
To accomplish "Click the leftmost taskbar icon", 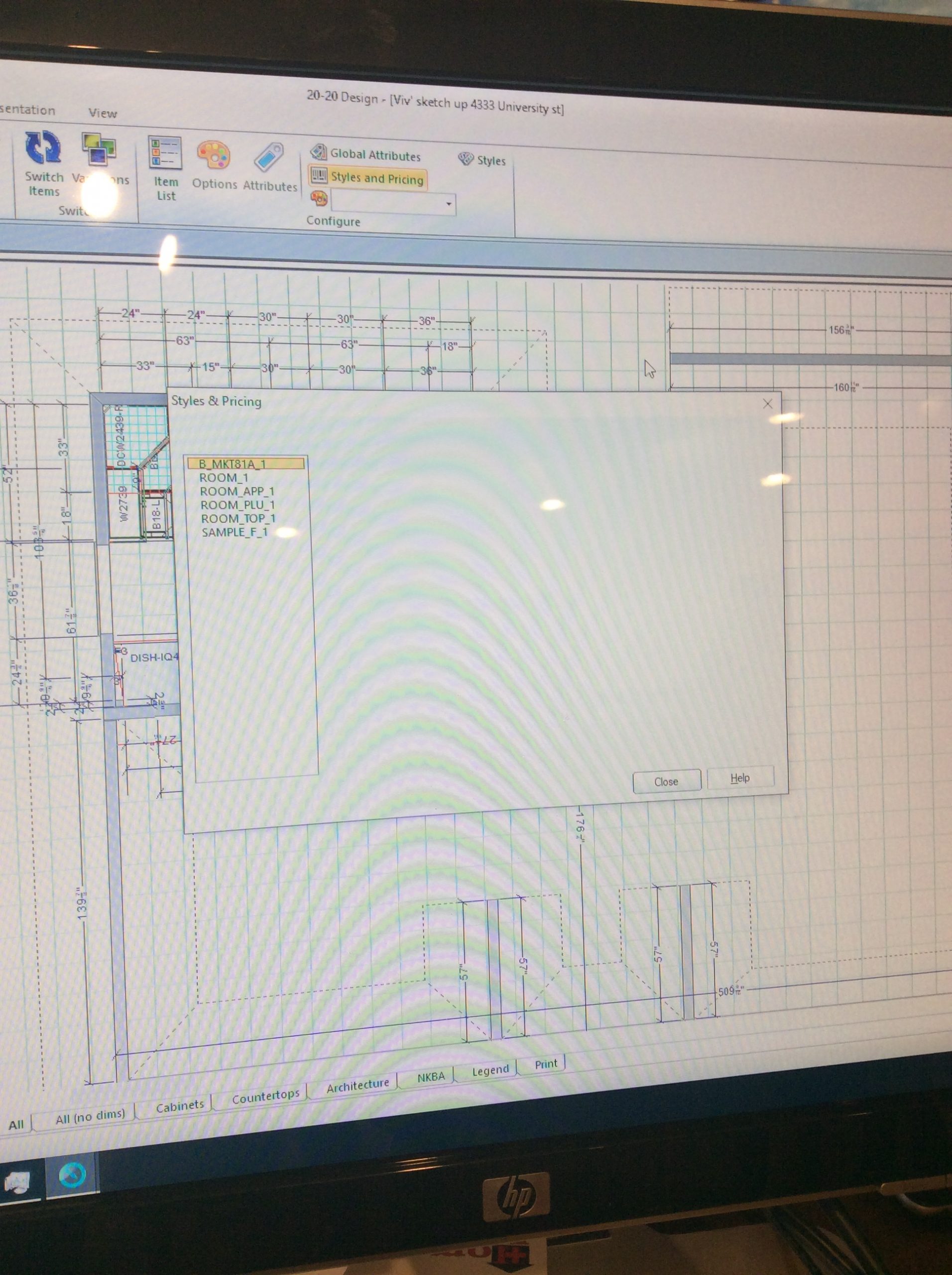I will pyautogui.click(x=17, y=1182).
